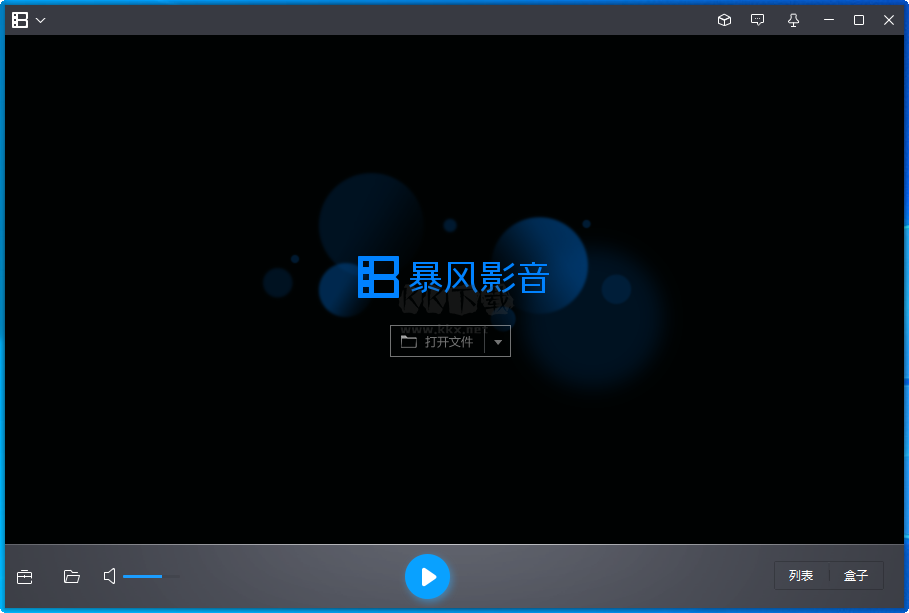
Task: Select the 盒子 tab at bottom right
Action: click(856, 575)
